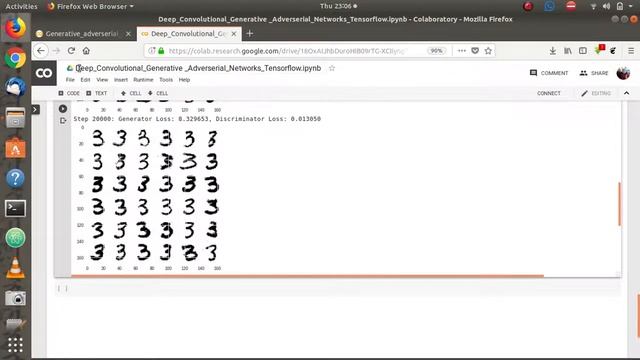This screenshot has width=640, height=360.
Task: Open page actions three-dot menu
Action: pos(462,51)
